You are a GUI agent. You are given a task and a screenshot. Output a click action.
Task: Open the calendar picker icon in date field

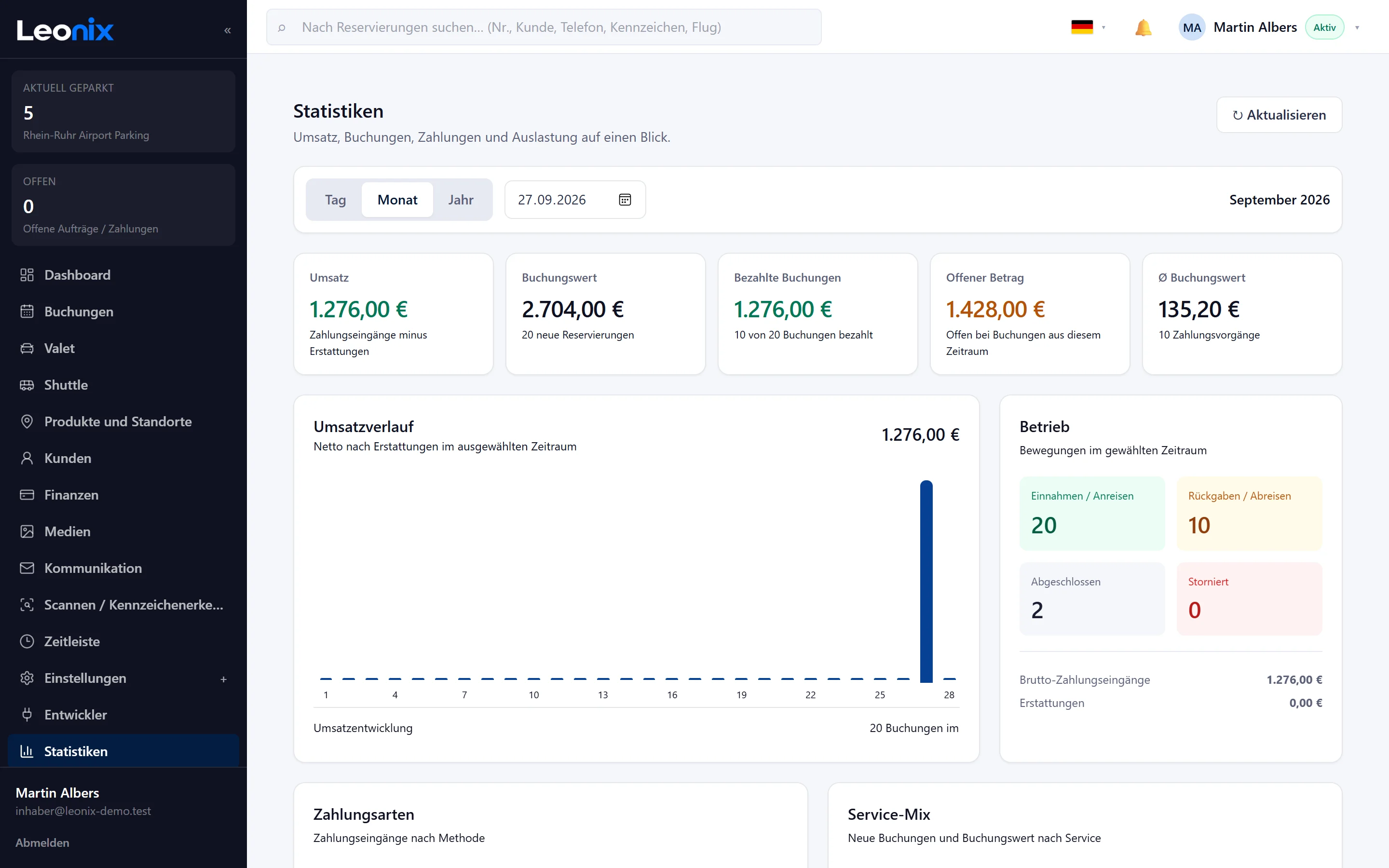click(625, 200)
